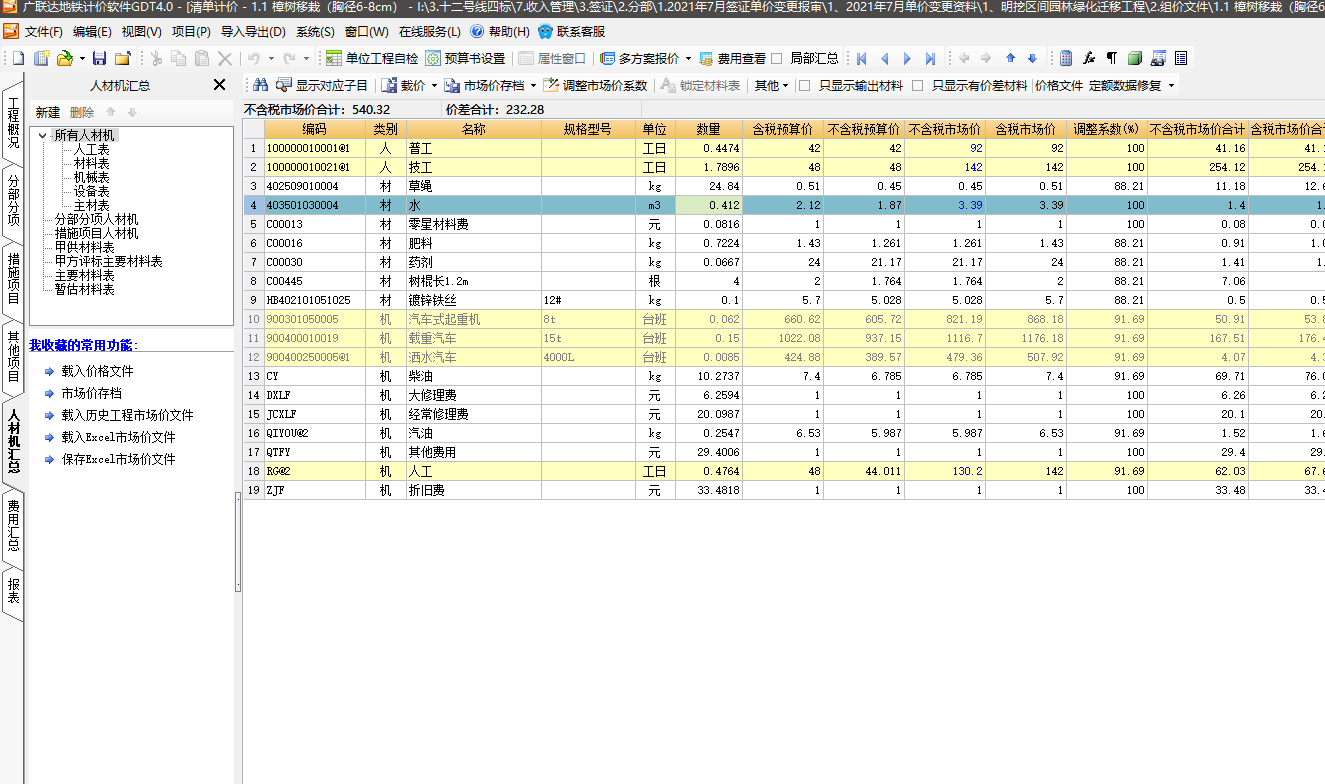Viewport: 1325px width, 784px height.
Task: Select the 柴油 row name cell
Action: click(x=474, y=376)
